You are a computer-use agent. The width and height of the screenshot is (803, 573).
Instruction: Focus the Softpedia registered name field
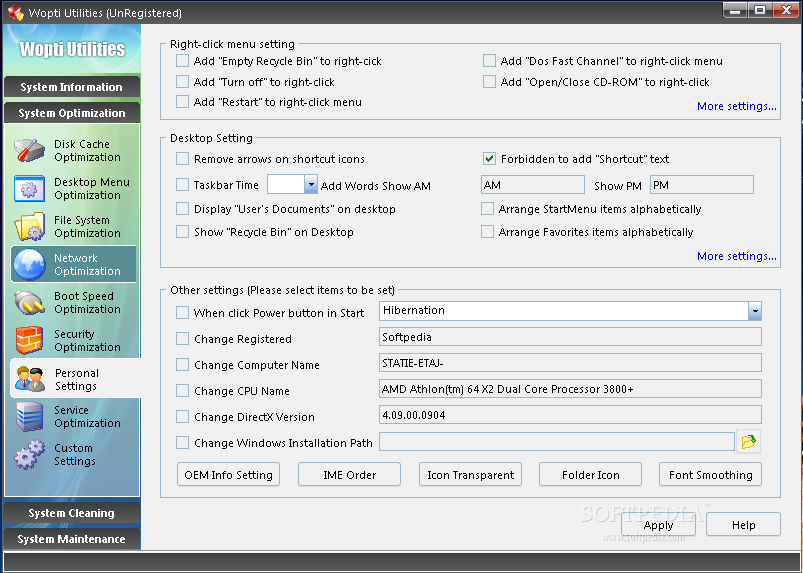click(570, 337)
